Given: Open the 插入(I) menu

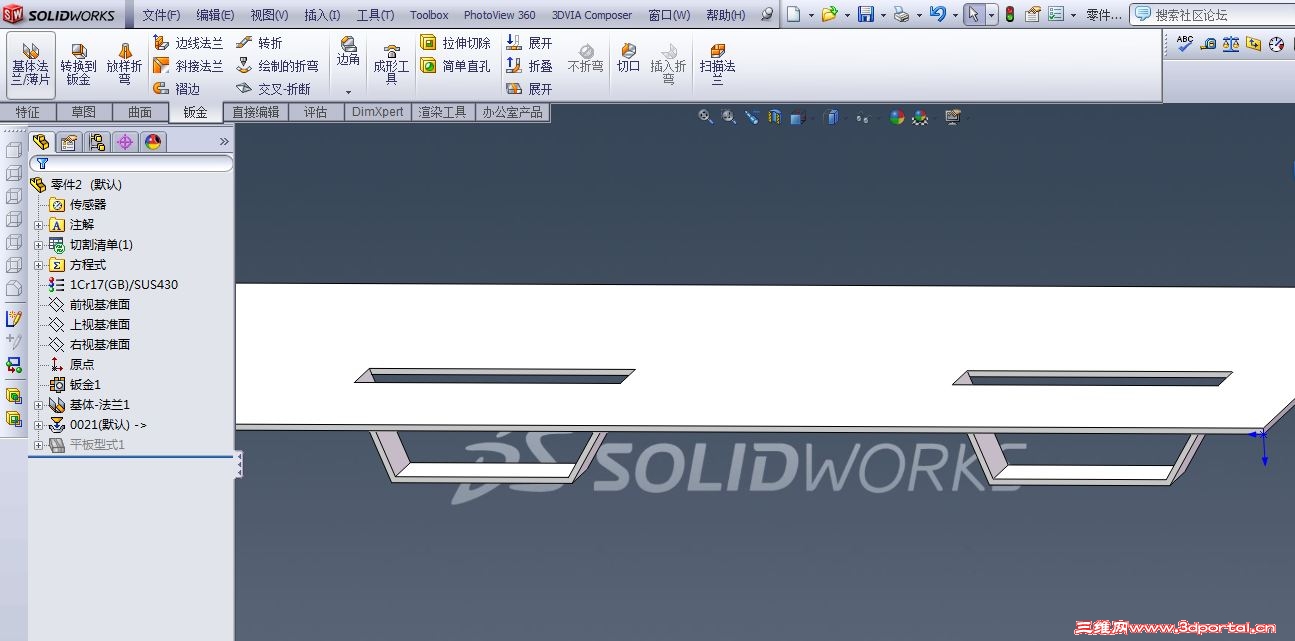Looking at the screenshot, I should pyautogui.click(x=321, y=15).
